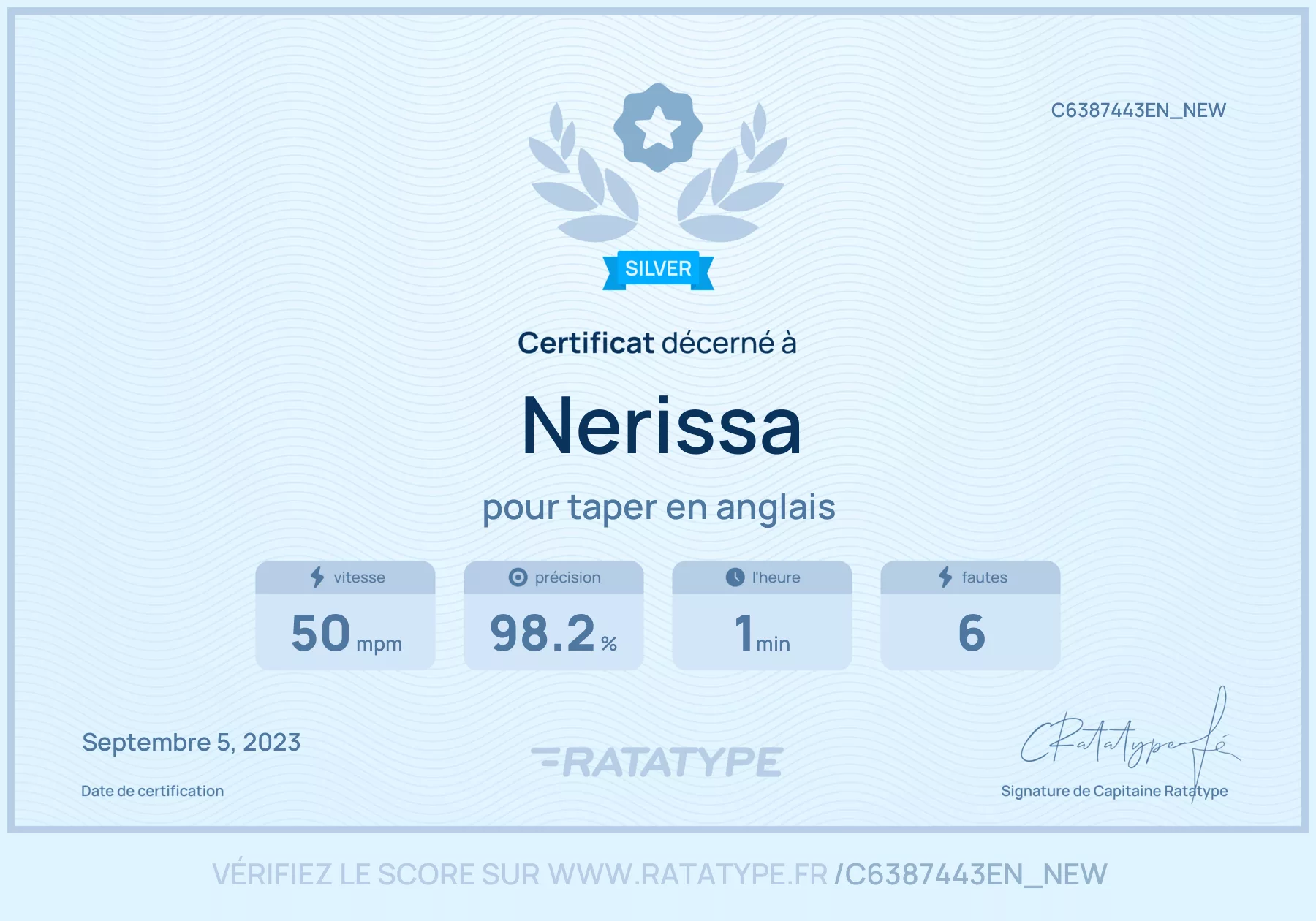Click the clock icon beside l'heure

[735, 577]
